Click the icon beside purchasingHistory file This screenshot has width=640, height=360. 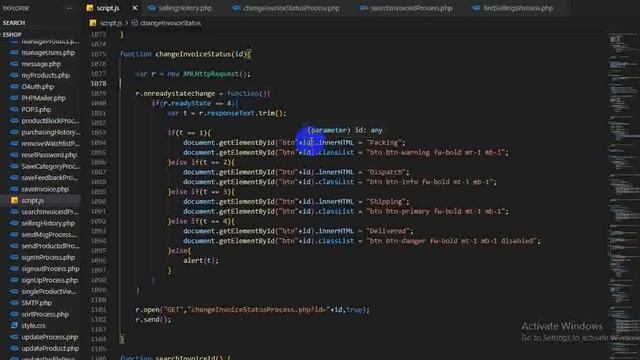(14, 132)
